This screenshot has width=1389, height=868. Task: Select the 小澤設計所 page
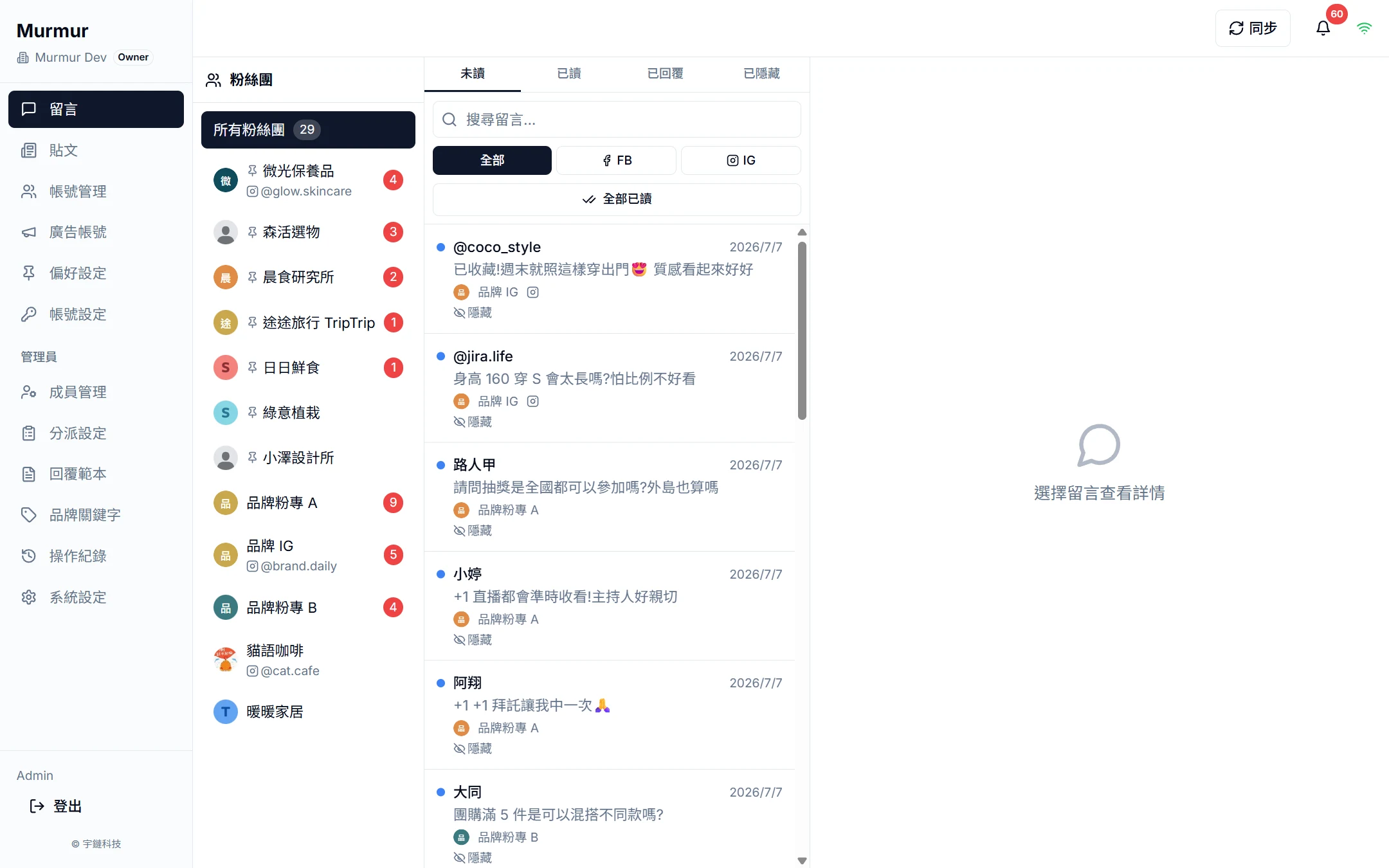coord(308,458)
